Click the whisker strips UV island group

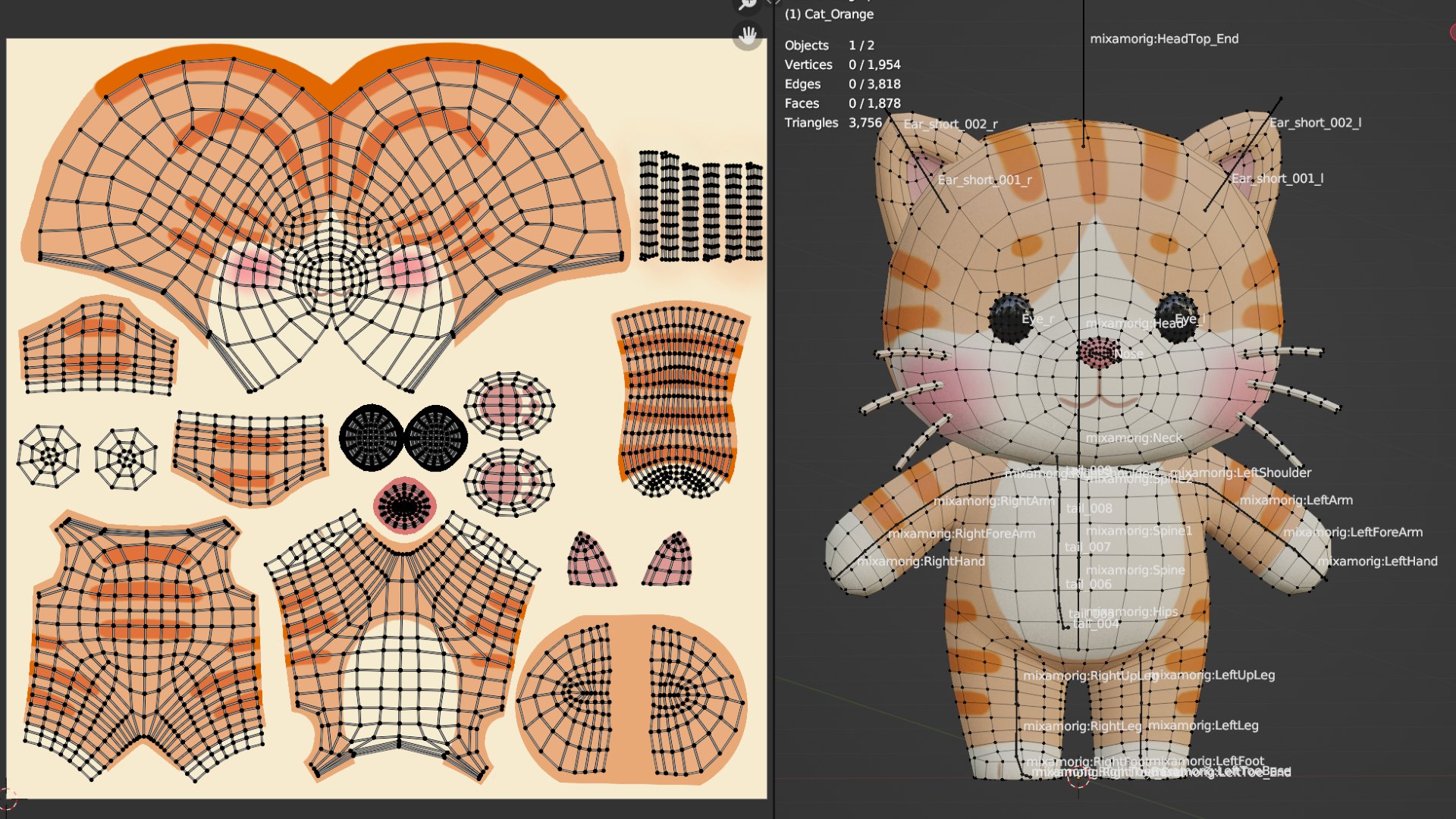tap(701, 206)
